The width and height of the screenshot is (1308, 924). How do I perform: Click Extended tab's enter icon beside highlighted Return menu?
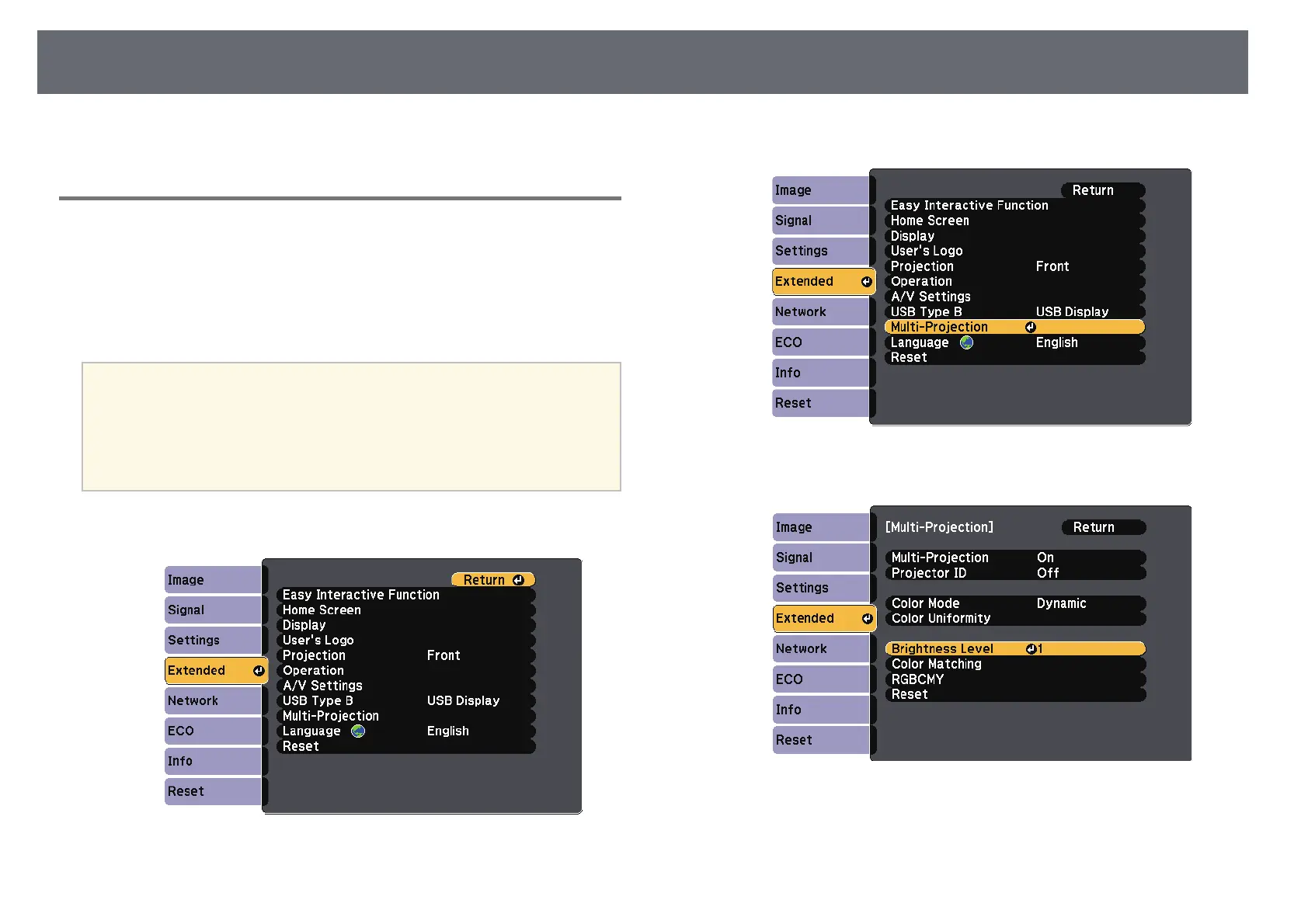coord(259,671)
